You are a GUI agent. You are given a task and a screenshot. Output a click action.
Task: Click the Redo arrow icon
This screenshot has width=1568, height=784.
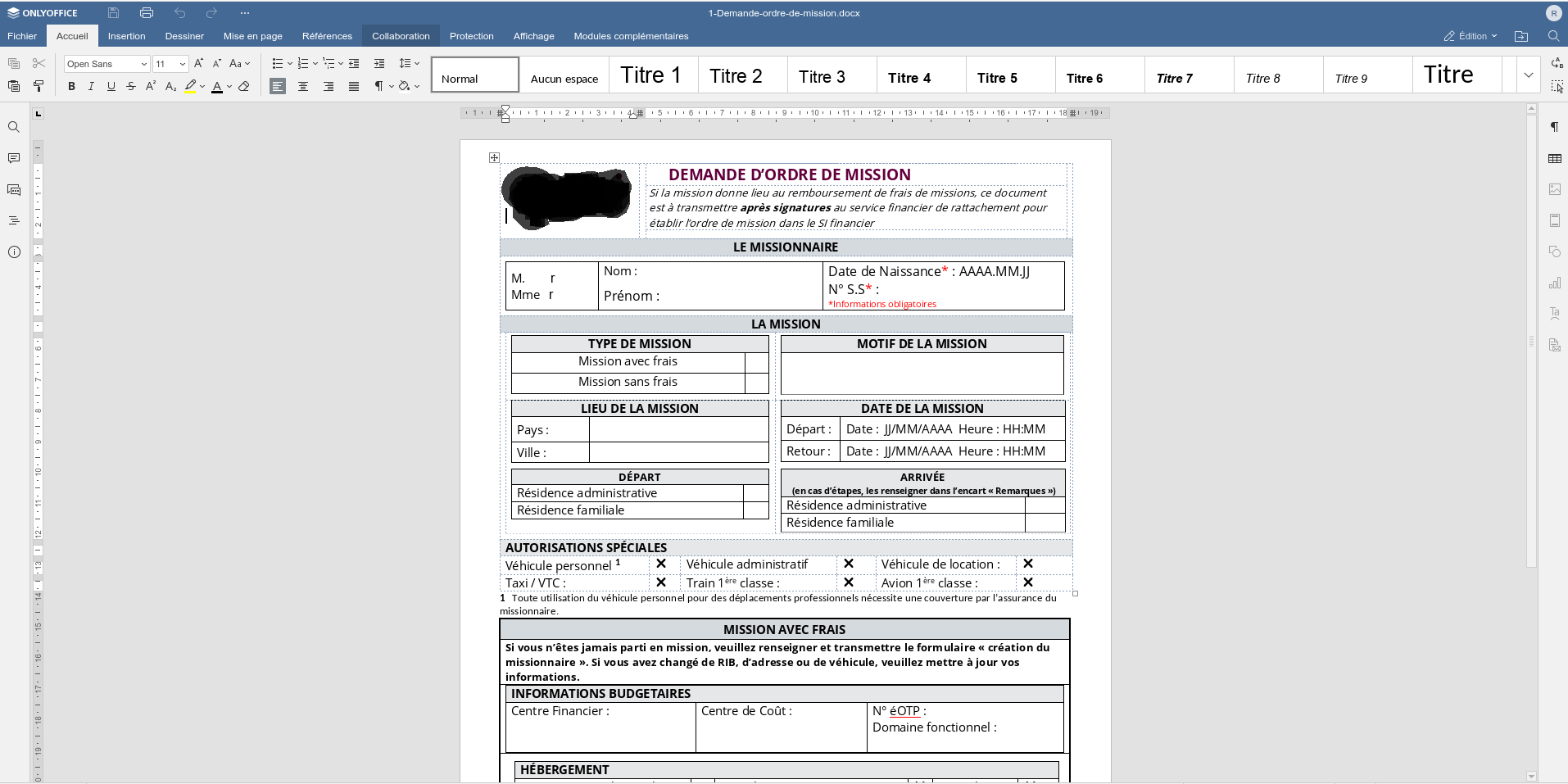(211, 13)
